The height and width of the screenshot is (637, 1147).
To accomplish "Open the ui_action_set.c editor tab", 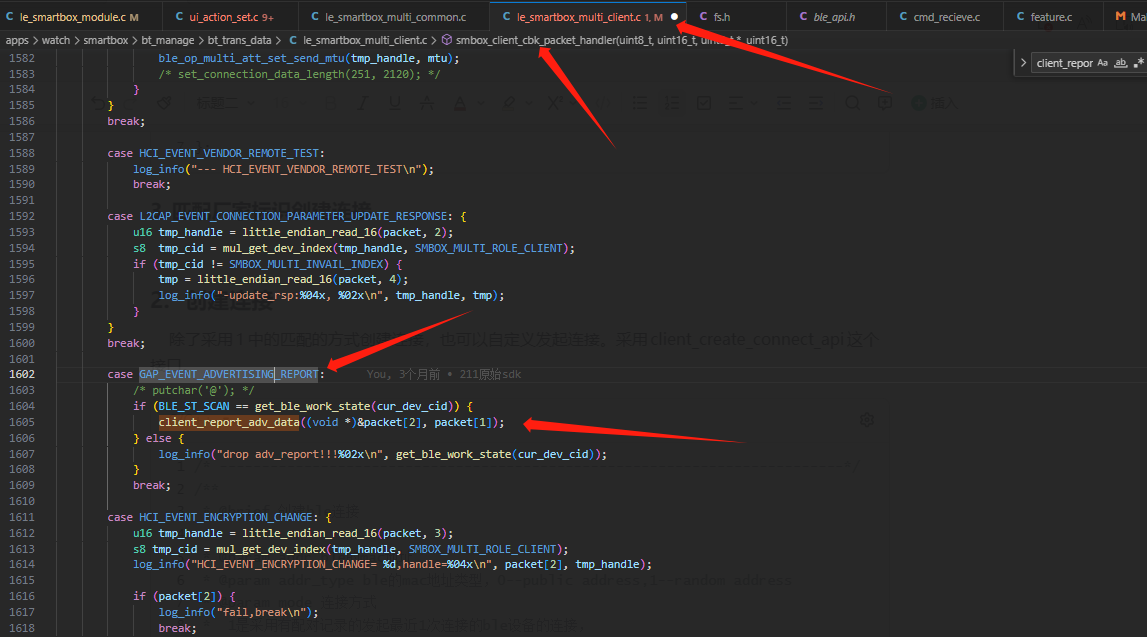I will pyautogui.click(x=224, y=17).
